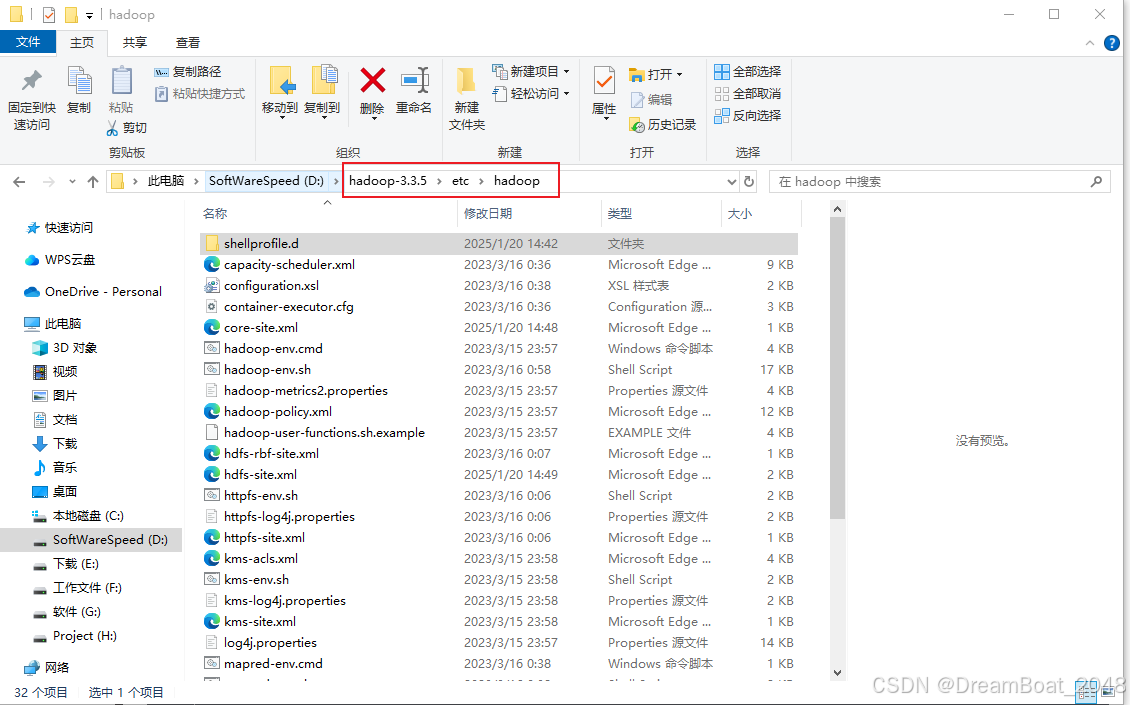The width and height of the screenshot is (1130, 705).
Task: Open the 文件 (File) menu
Action: coord(29,42)
